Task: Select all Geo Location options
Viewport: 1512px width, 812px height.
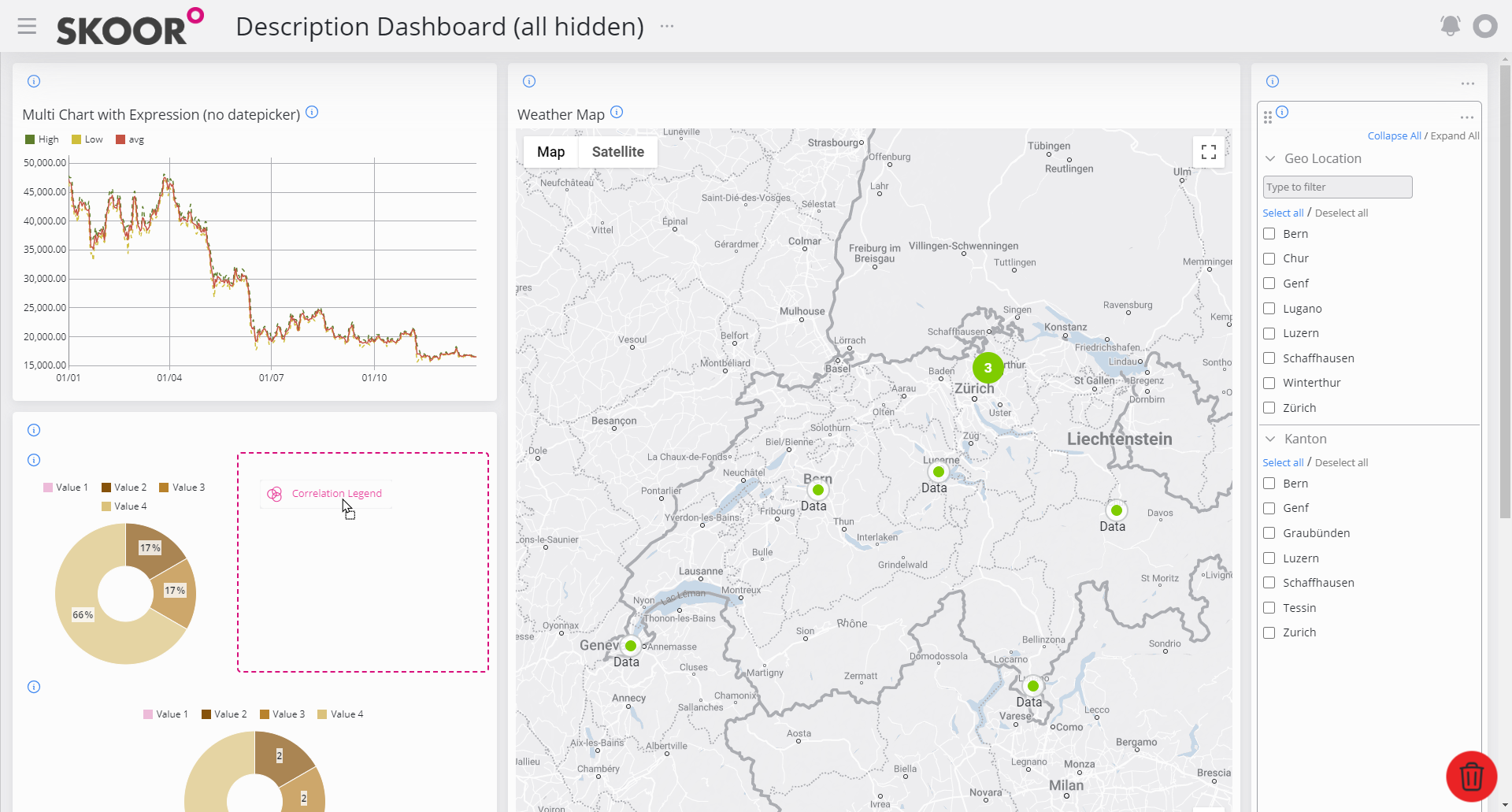Action: click(x=1283, y=213)
